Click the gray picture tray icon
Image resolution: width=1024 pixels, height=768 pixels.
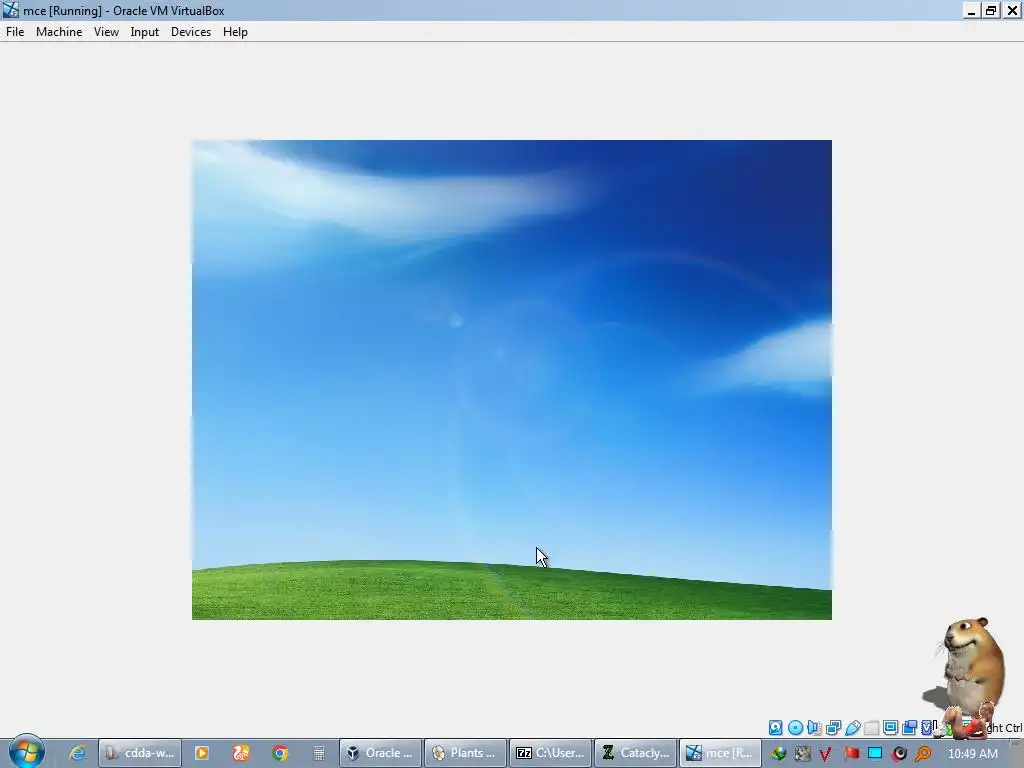click(x=803, y=754)
